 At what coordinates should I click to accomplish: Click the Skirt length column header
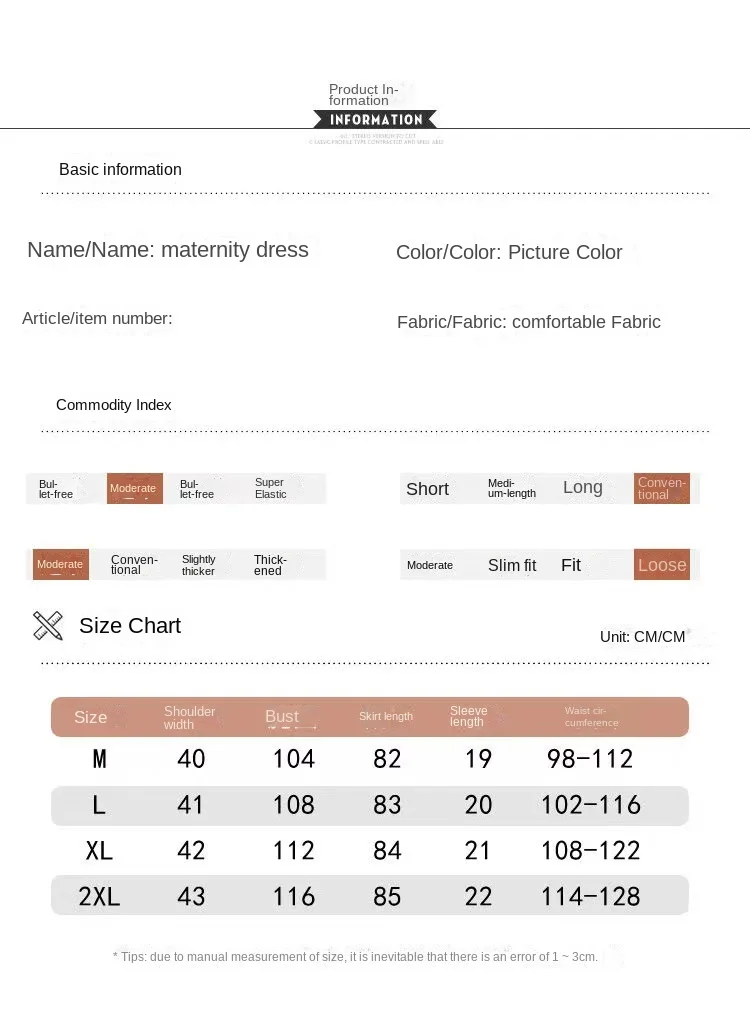[386, 716]
